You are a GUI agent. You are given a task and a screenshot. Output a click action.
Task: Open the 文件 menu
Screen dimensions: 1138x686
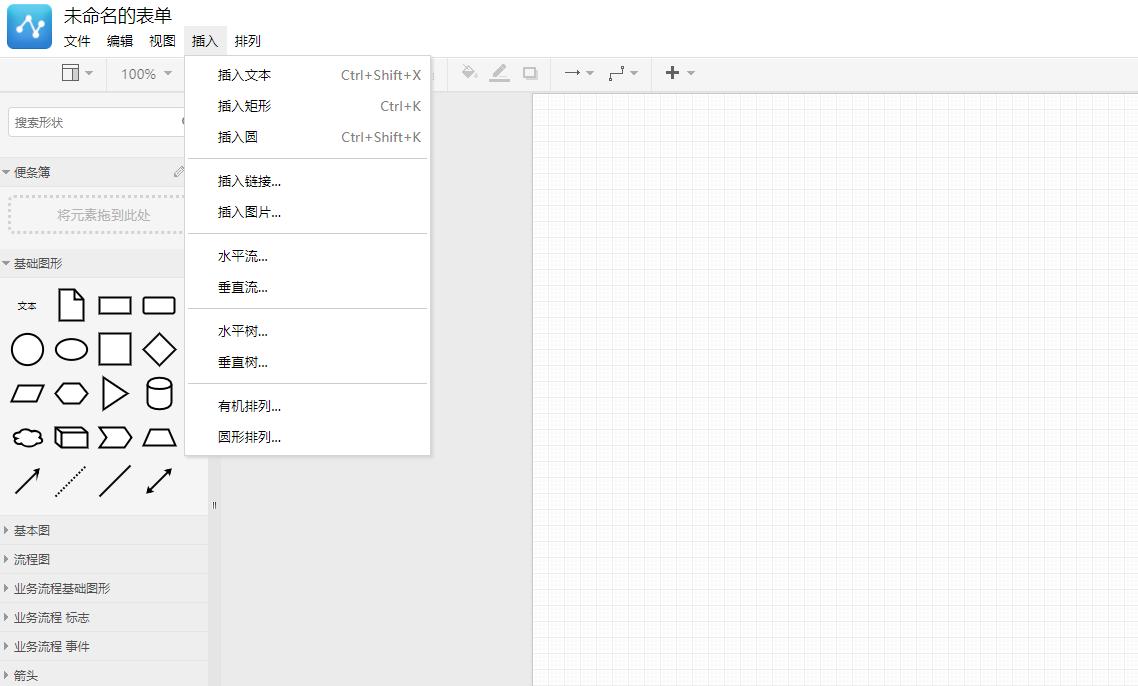pyautogui.click(x=77, y=41)
